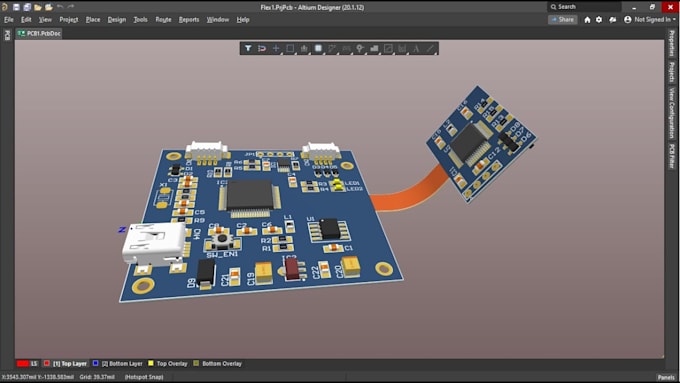Click the Place Component chip icon
The width and height of the screenshot is (680, 383).
point(318,49)
